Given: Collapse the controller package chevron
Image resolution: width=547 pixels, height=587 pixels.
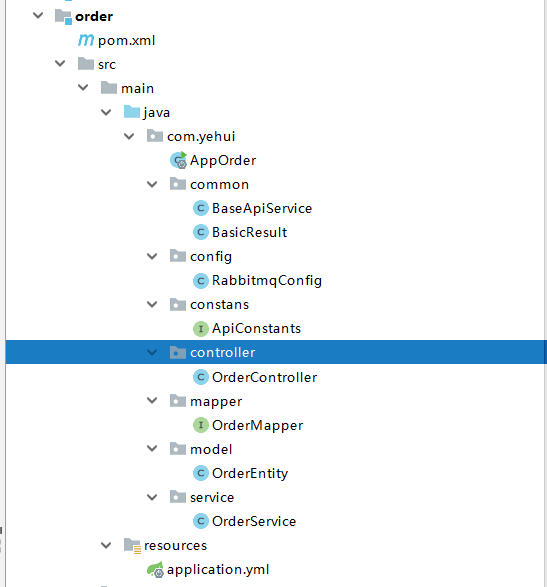Looking at the screenshot, I should coord(152,352).
